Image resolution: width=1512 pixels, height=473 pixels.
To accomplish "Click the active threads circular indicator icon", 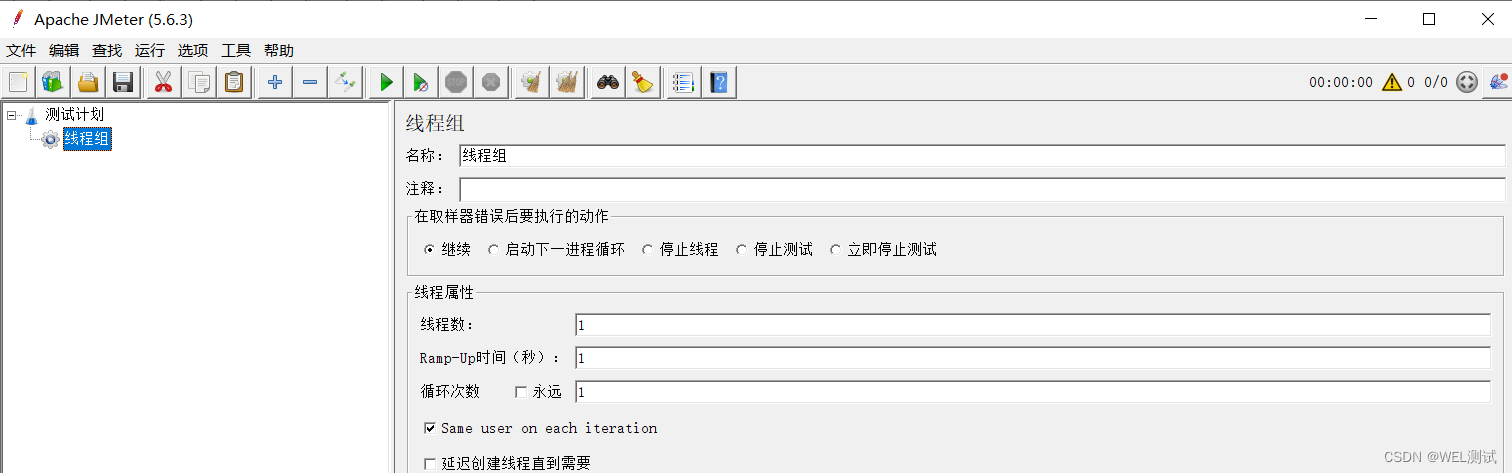I will [1467, 82].
